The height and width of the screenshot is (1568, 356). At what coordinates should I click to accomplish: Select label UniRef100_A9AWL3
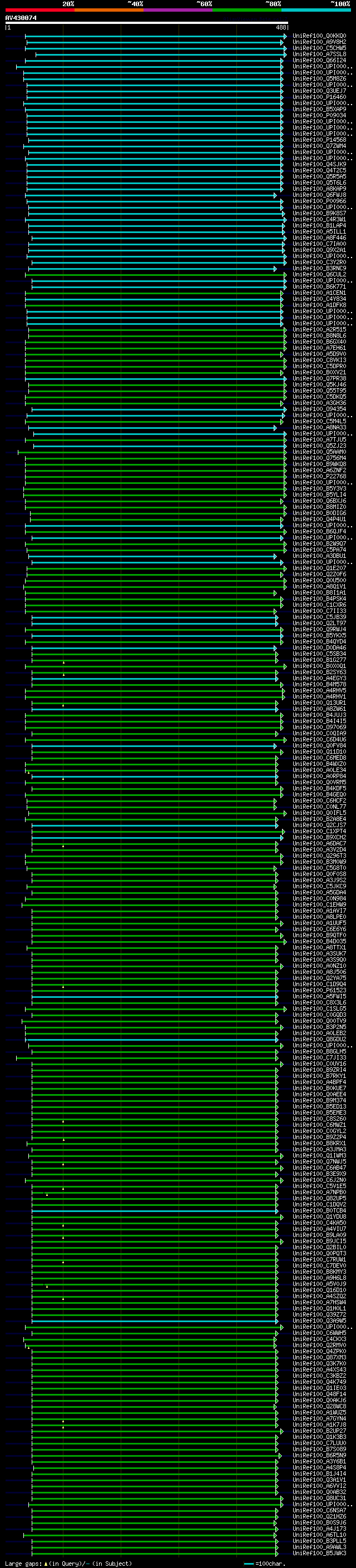pyautogui.click(x=319, y=1547)
